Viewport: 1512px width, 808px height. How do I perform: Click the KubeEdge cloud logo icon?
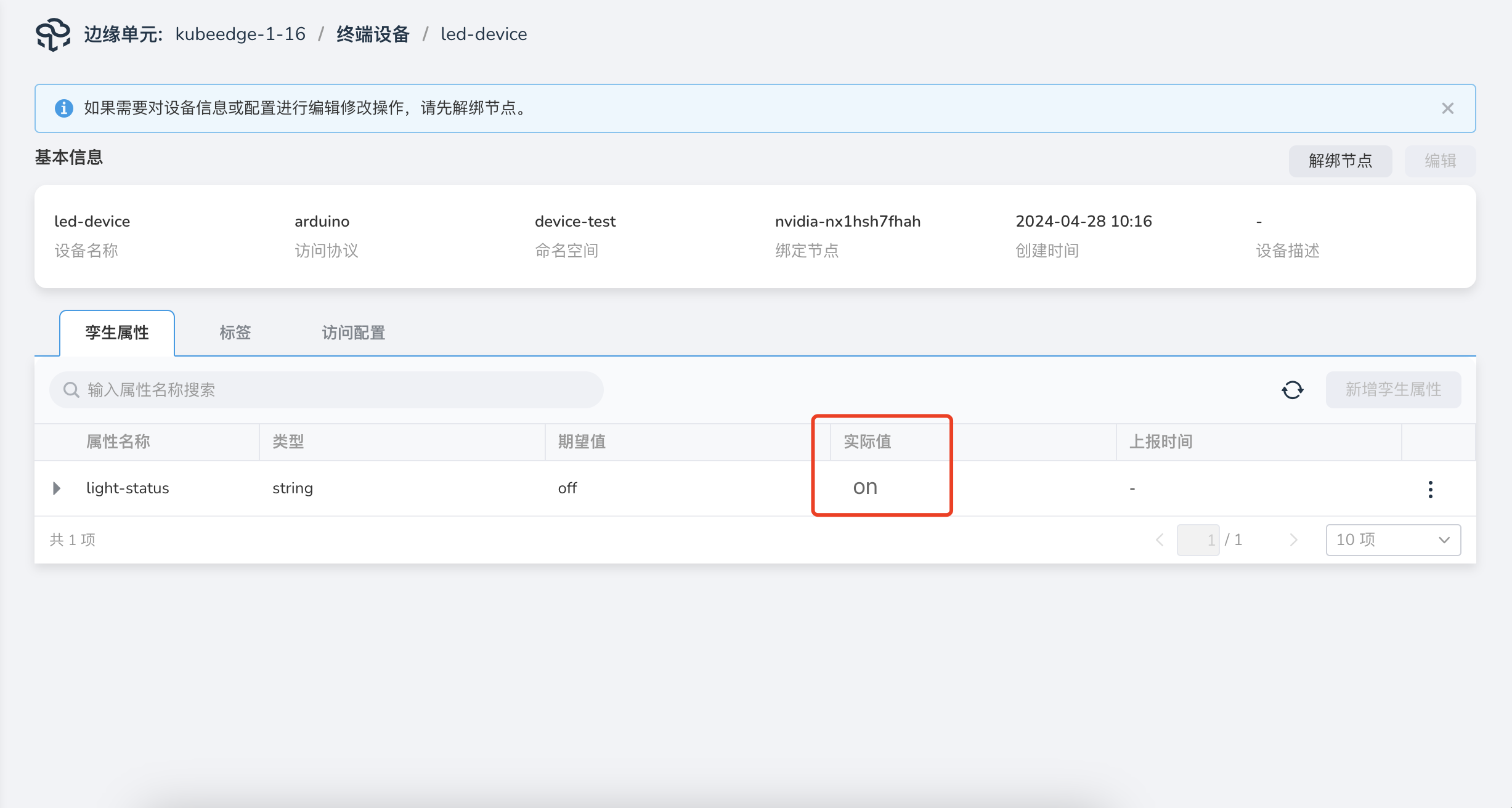coord(53,34)
